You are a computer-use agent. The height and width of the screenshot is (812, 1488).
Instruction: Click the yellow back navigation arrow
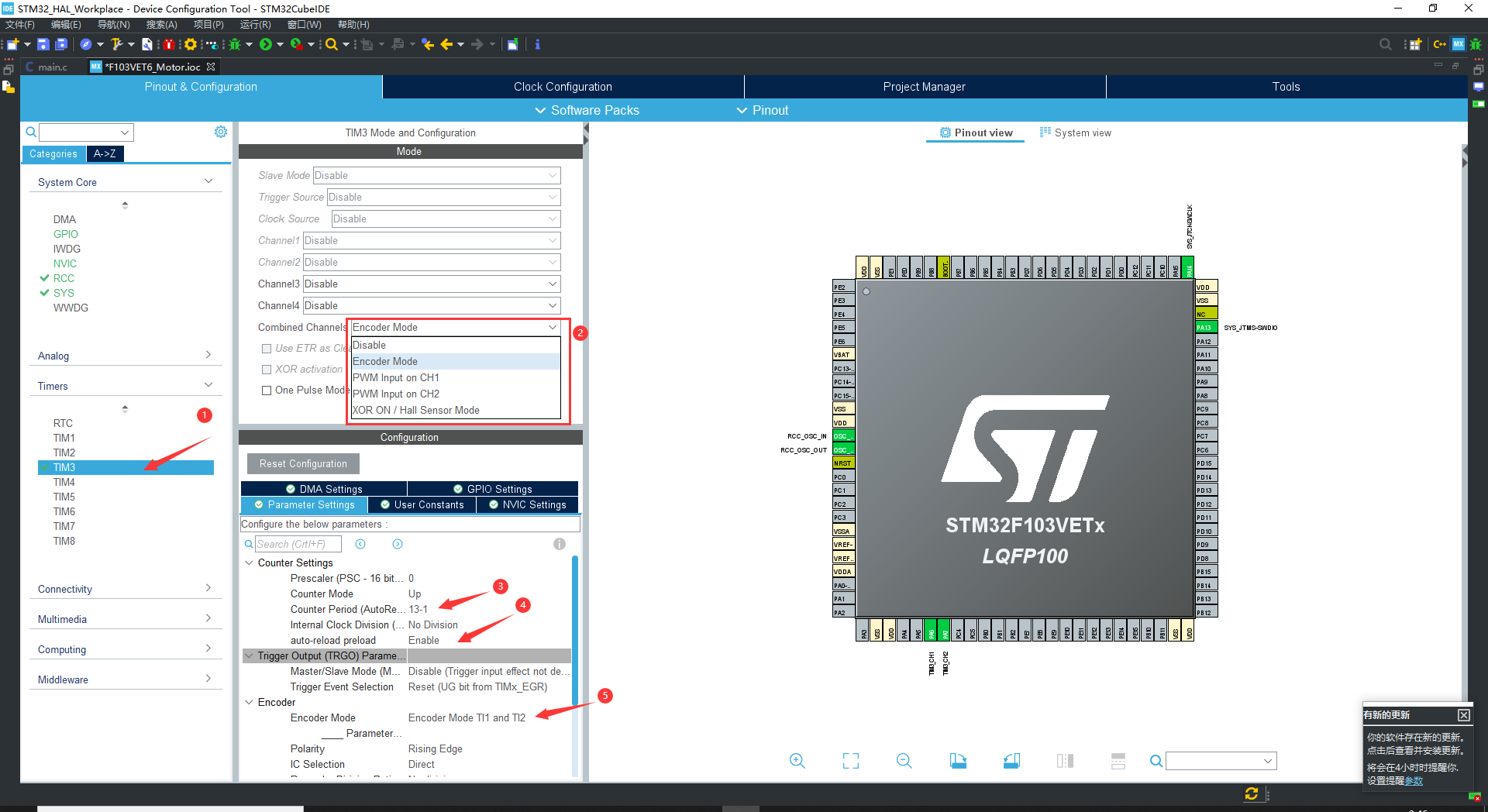[x=446, y=44]
